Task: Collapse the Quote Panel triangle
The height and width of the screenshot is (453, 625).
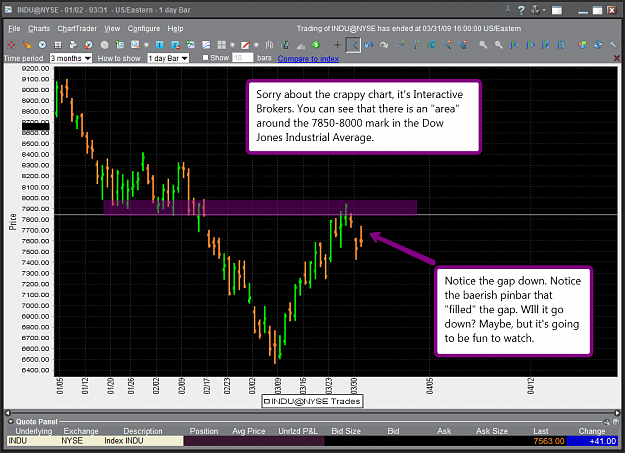Action: click(11, 421)
